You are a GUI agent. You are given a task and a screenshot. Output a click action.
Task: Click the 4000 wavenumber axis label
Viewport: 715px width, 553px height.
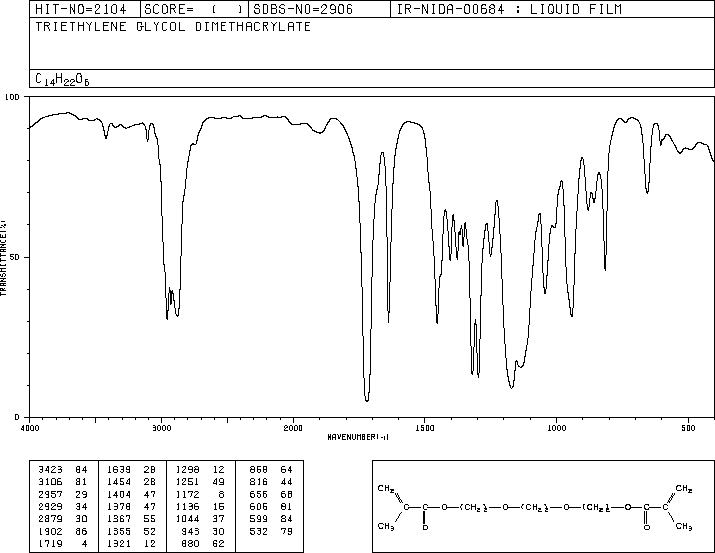click(30, 428)
